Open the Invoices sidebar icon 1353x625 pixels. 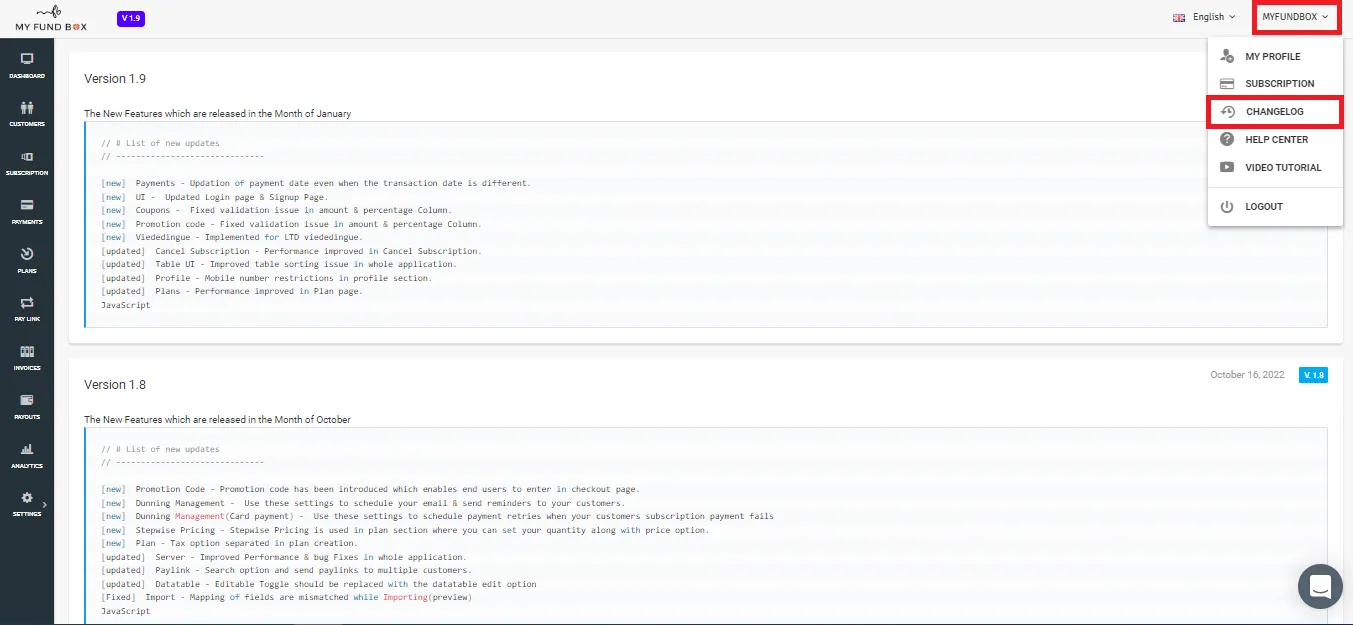click(x=27, y=351)
